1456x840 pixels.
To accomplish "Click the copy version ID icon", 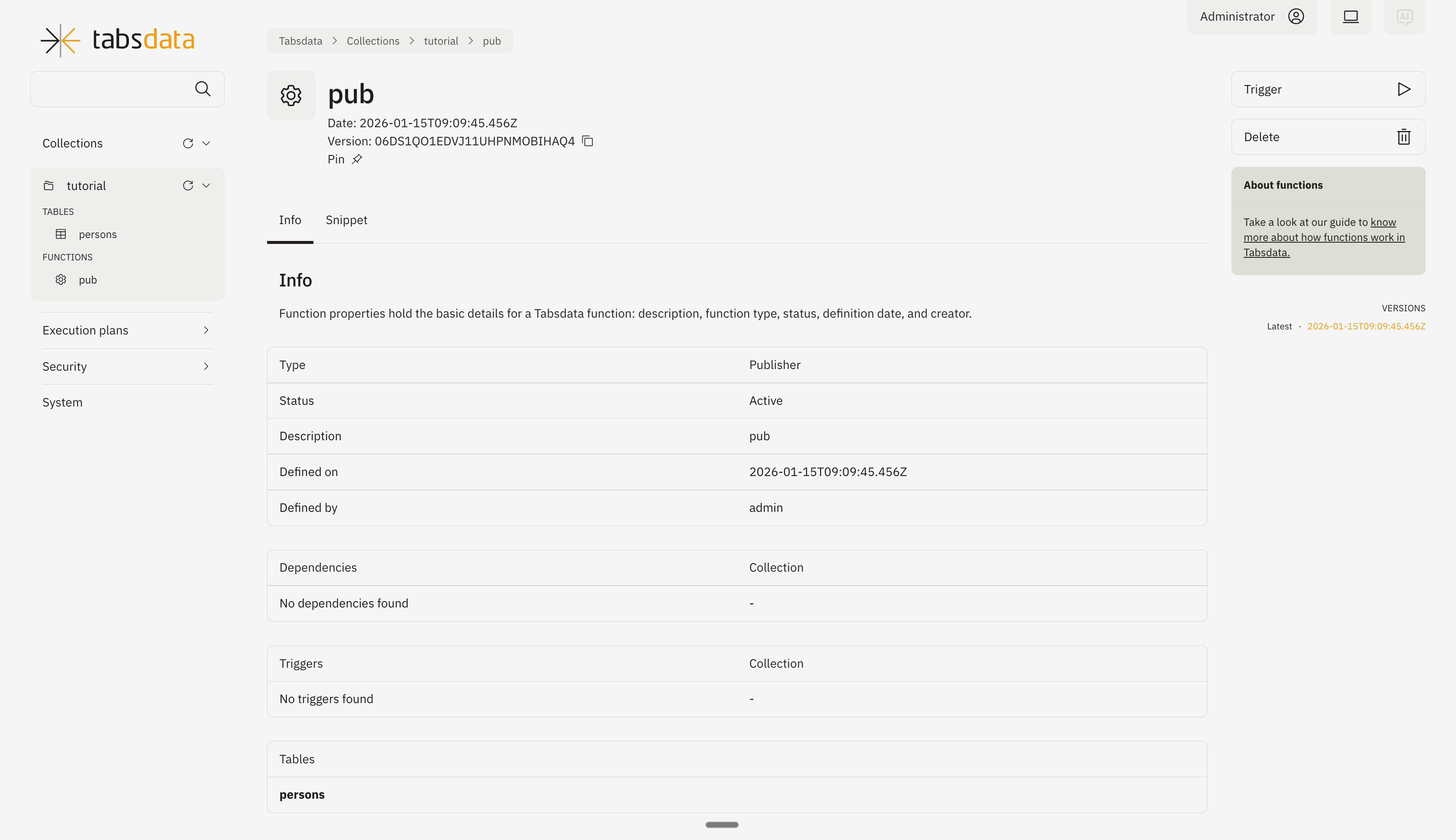I will pyautogui.click(x=587, y=141).
